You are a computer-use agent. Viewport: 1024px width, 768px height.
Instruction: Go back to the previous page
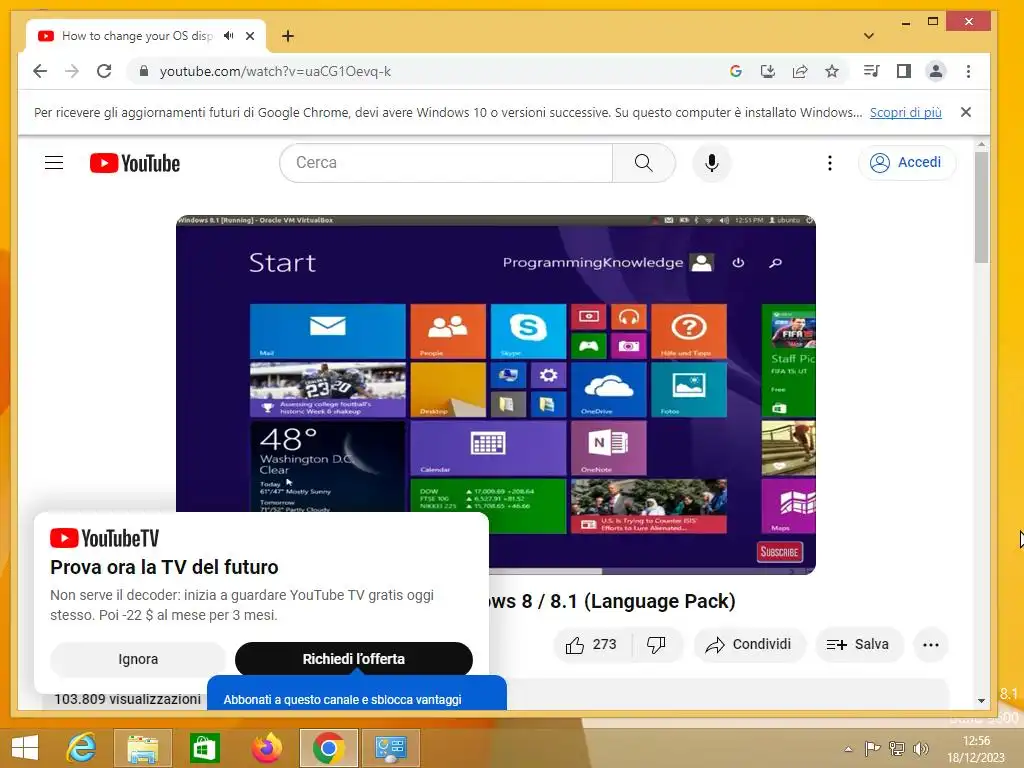point(40,71)
